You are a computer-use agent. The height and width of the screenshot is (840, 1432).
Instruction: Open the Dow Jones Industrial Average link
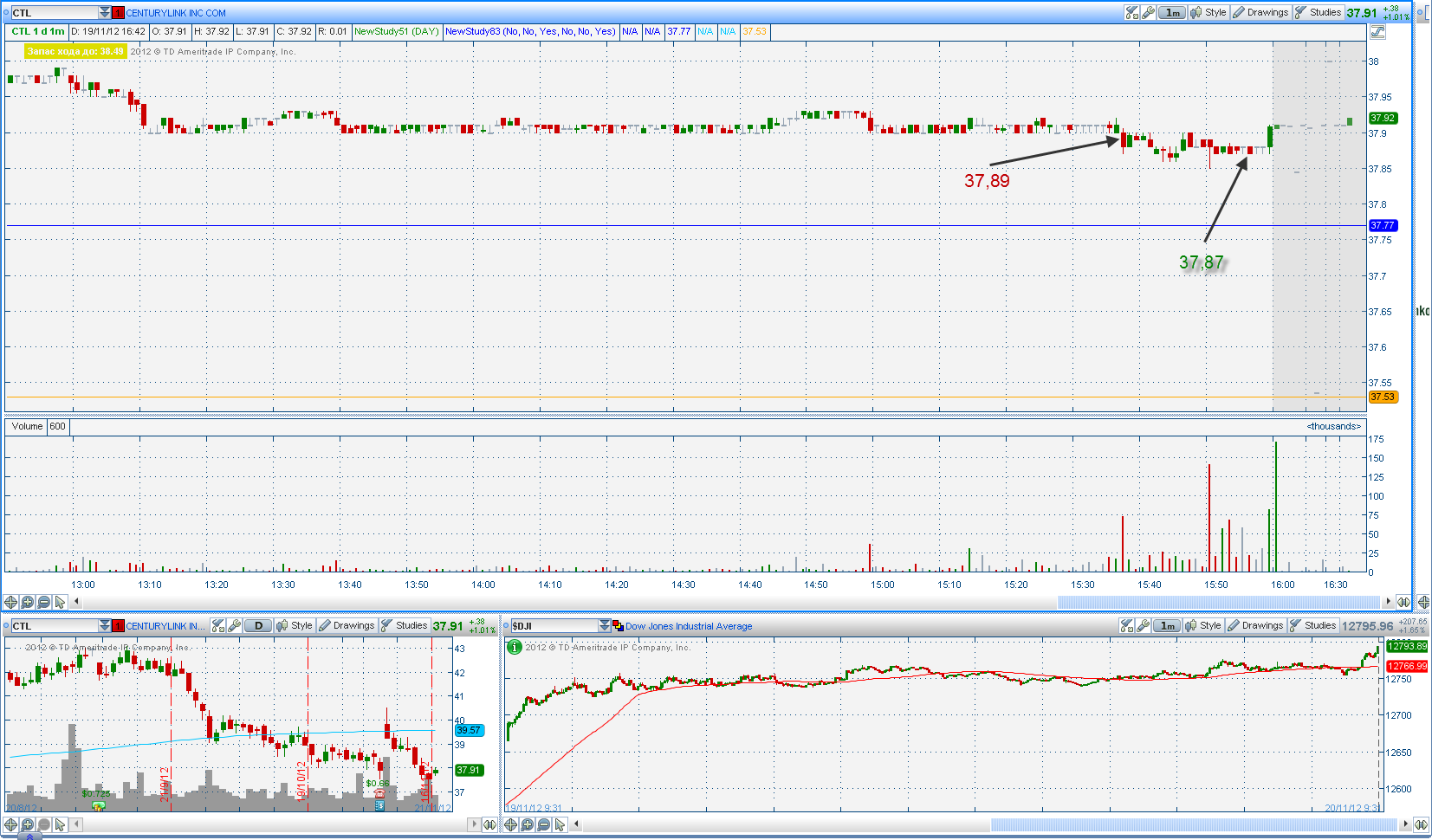[x=689, y=626]
